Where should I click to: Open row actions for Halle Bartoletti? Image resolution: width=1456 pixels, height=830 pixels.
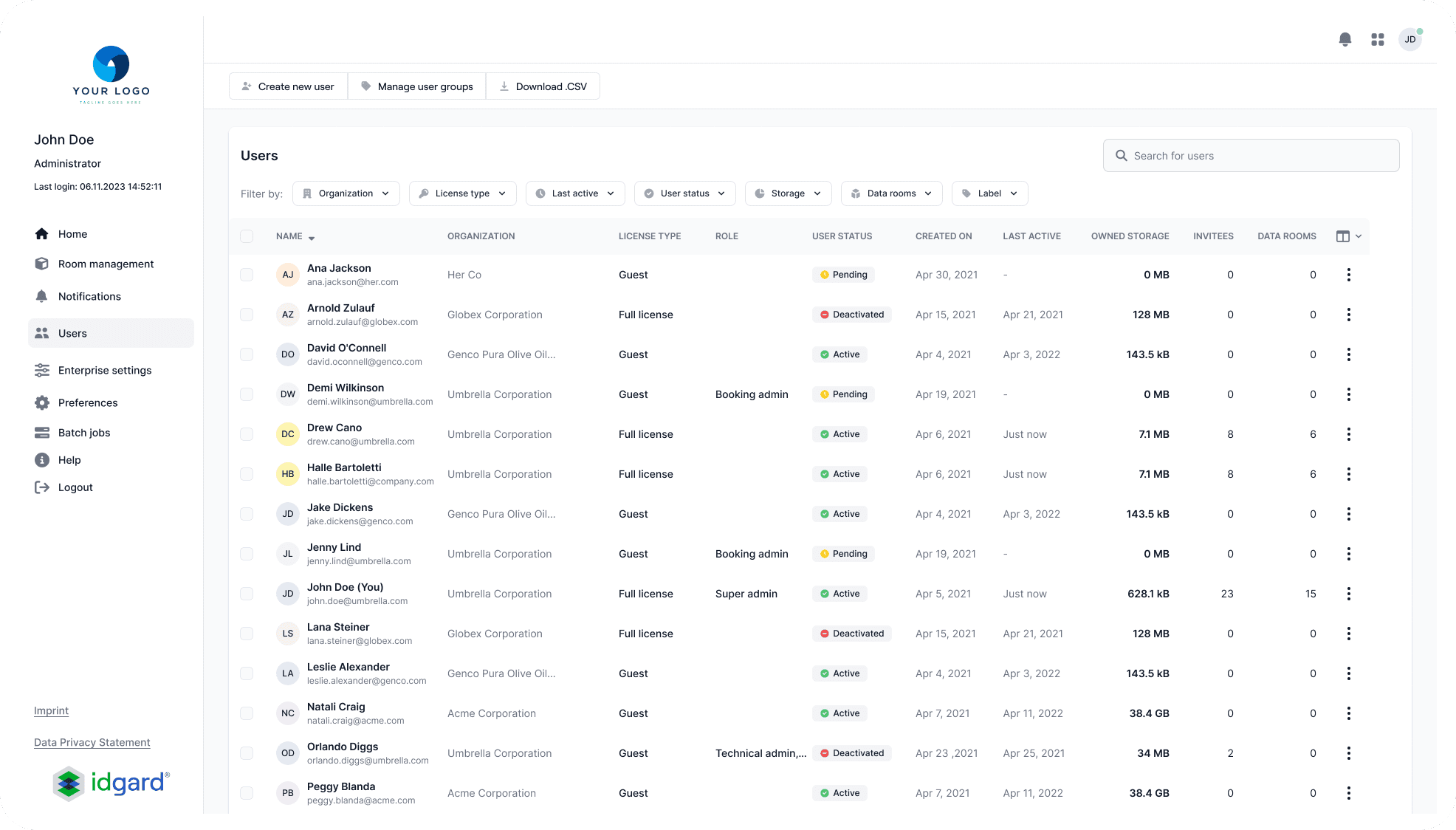pyautogui.click(x=1349, y=474)
